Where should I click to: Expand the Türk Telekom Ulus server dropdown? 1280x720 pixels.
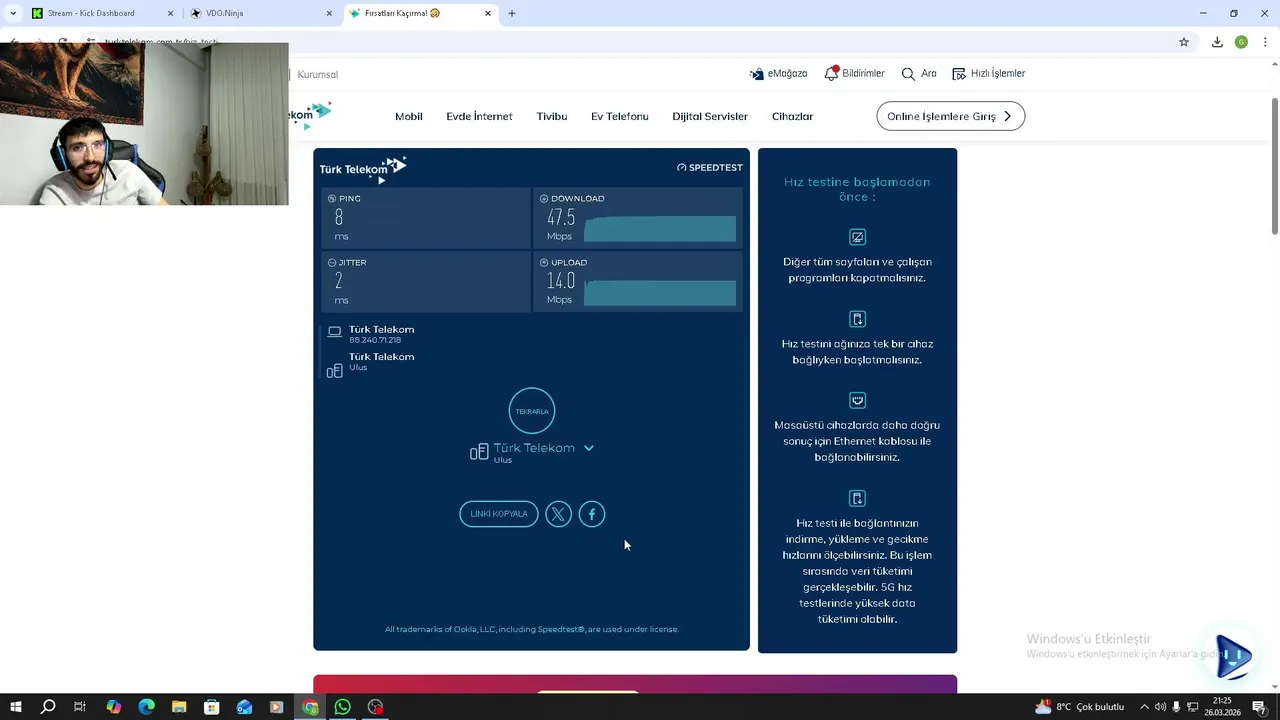coord(589,448)
